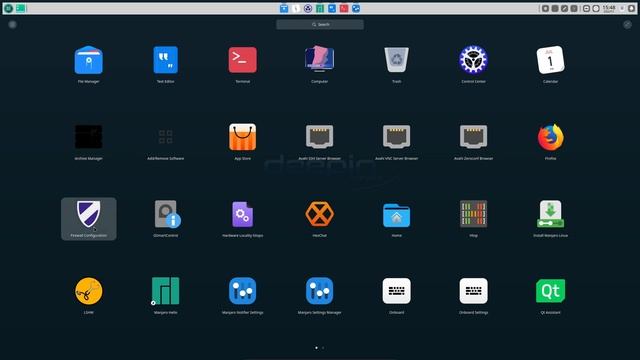Open the App Store
The width and height of the screenshot is (640, 360).
coord(242,137)
